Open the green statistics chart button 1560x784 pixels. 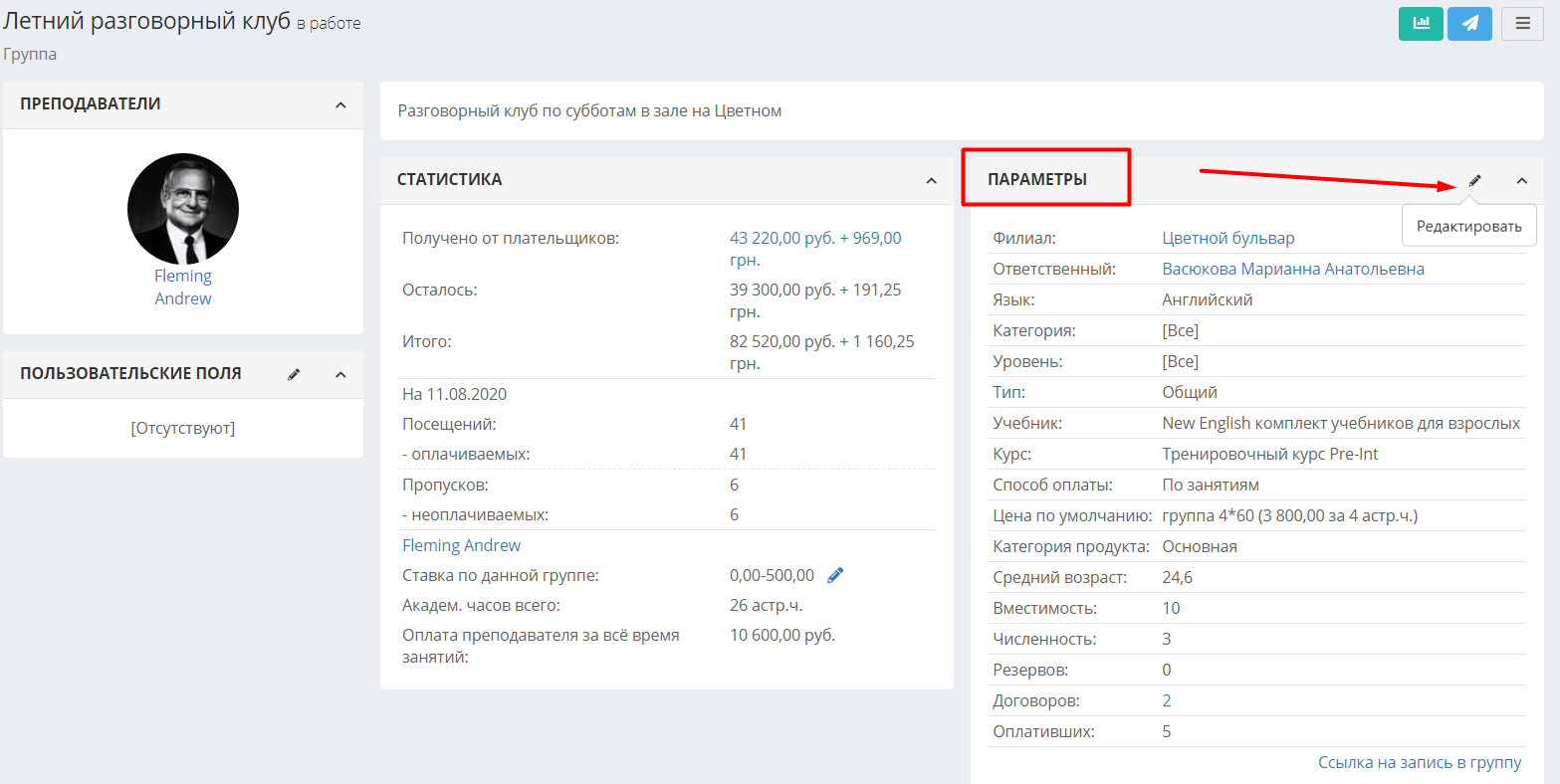[x=1421, y=24]
